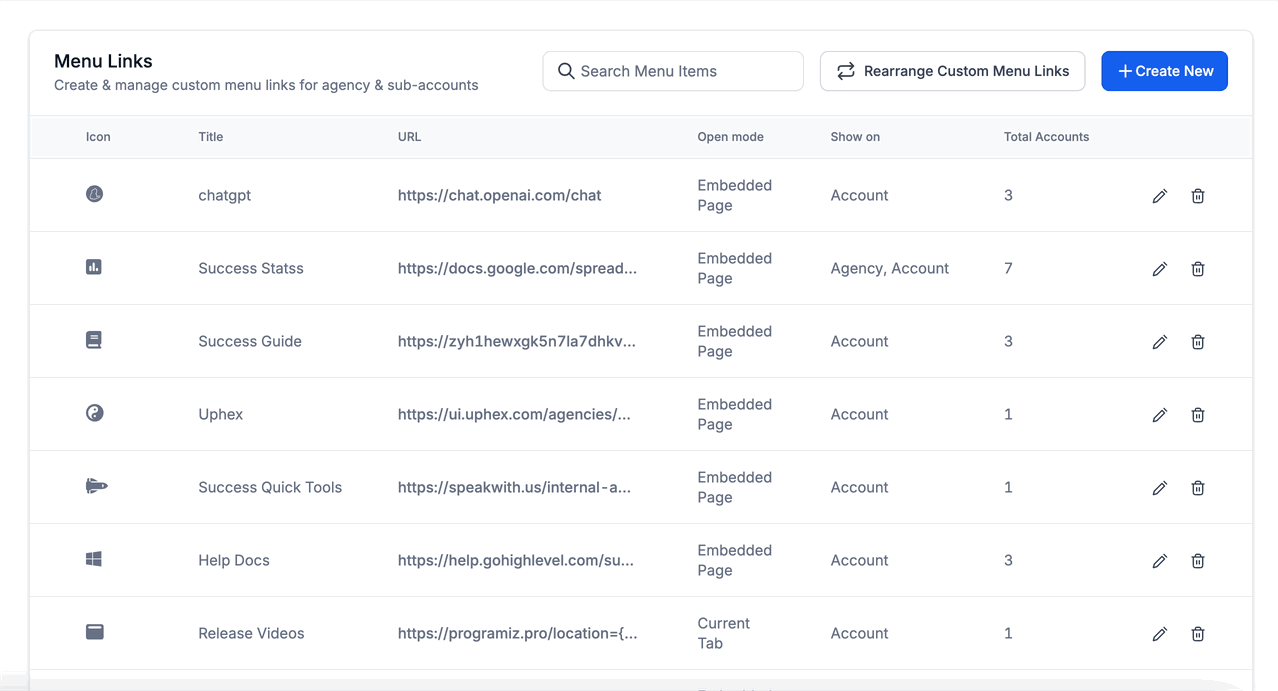
Task: Click Total Accounts value 7
Action: (1008, 269)
